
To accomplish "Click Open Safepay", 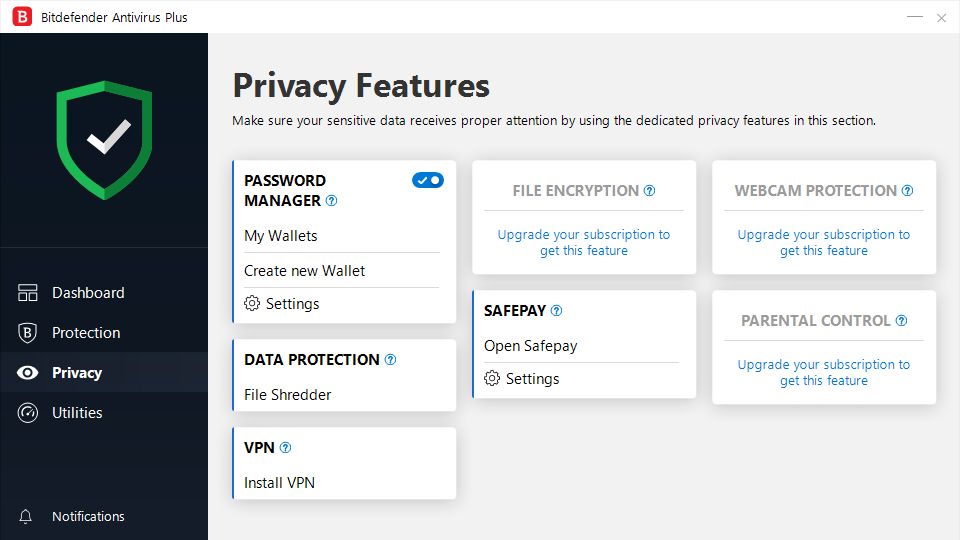I will (531, 346).
